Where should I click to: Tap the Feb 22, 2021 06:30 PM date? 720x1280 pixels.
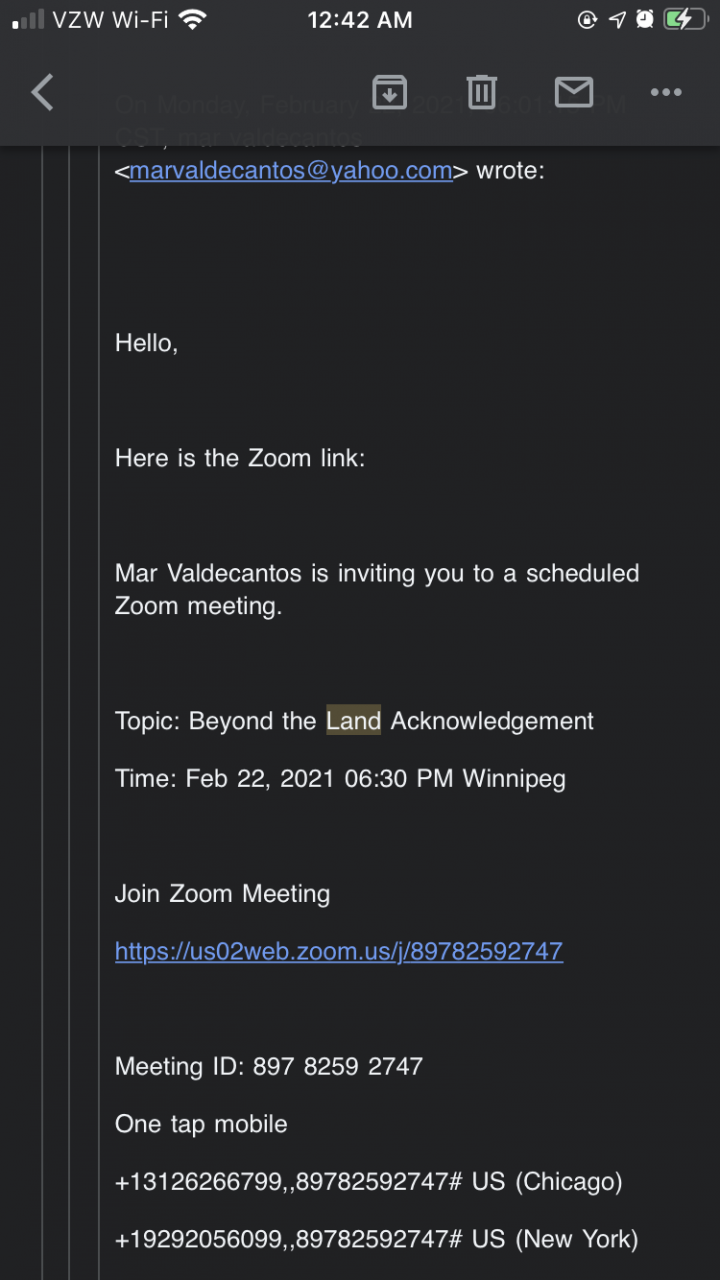point(319,779)
